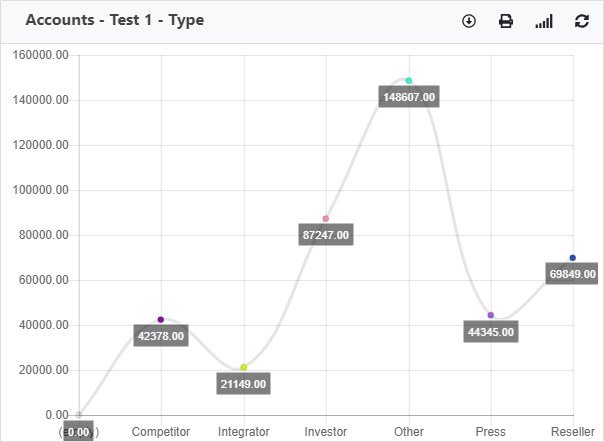Open the chart type bars icon
604x442 pixels.
544,21
